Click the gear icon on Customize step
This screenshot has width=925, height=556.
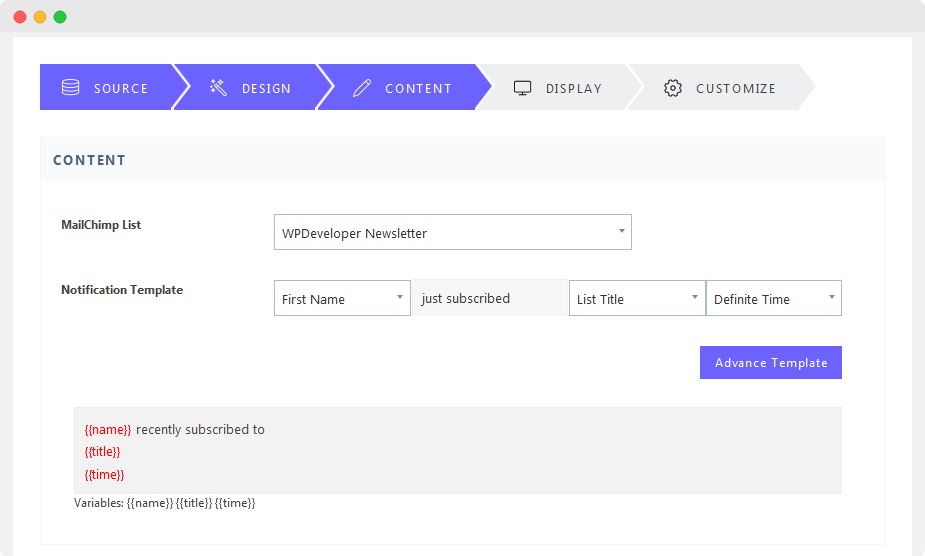(673, 88)
